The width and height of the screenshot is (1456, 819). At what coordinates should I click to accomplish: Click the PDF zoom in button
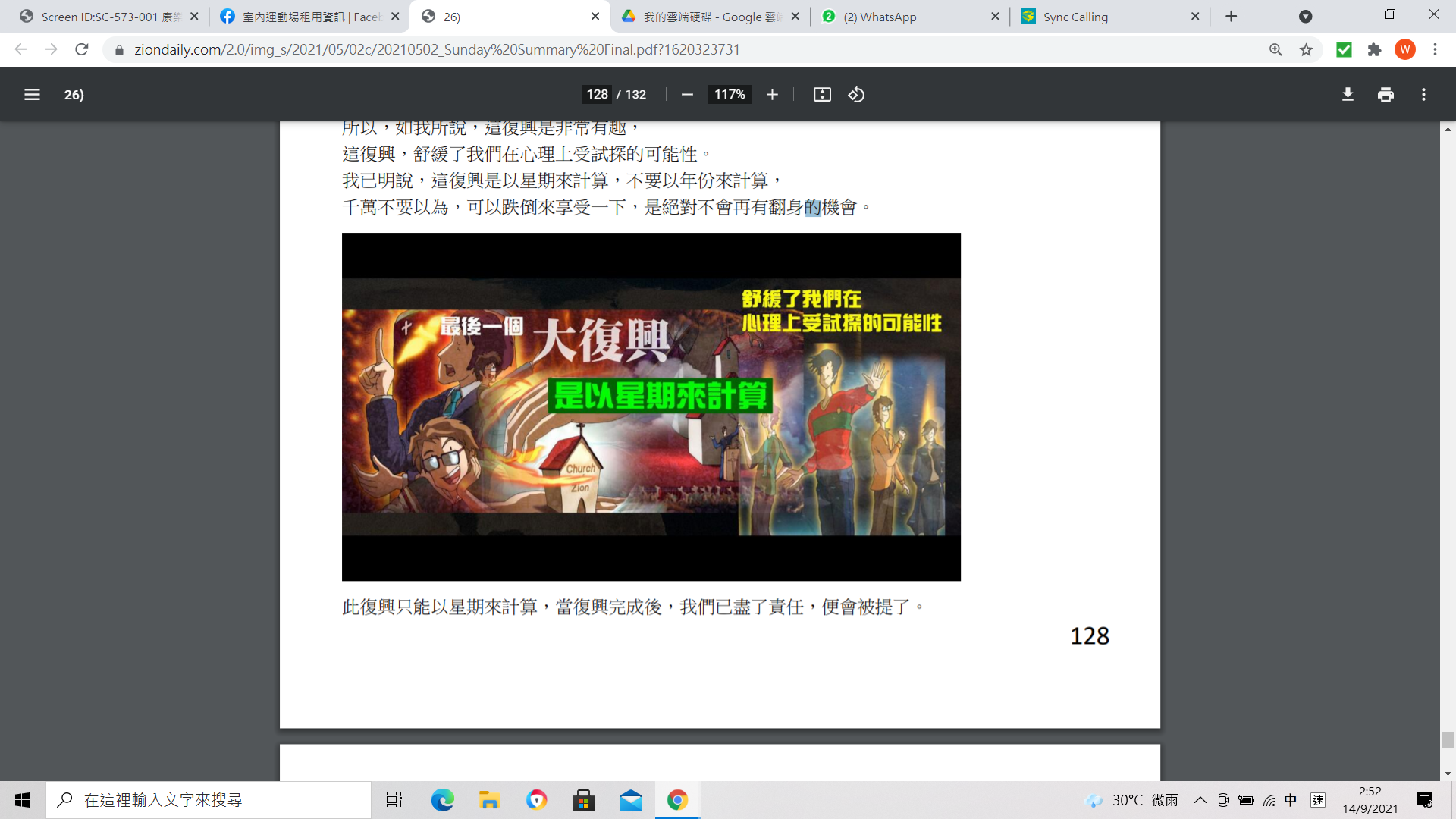tap(772, 95)
